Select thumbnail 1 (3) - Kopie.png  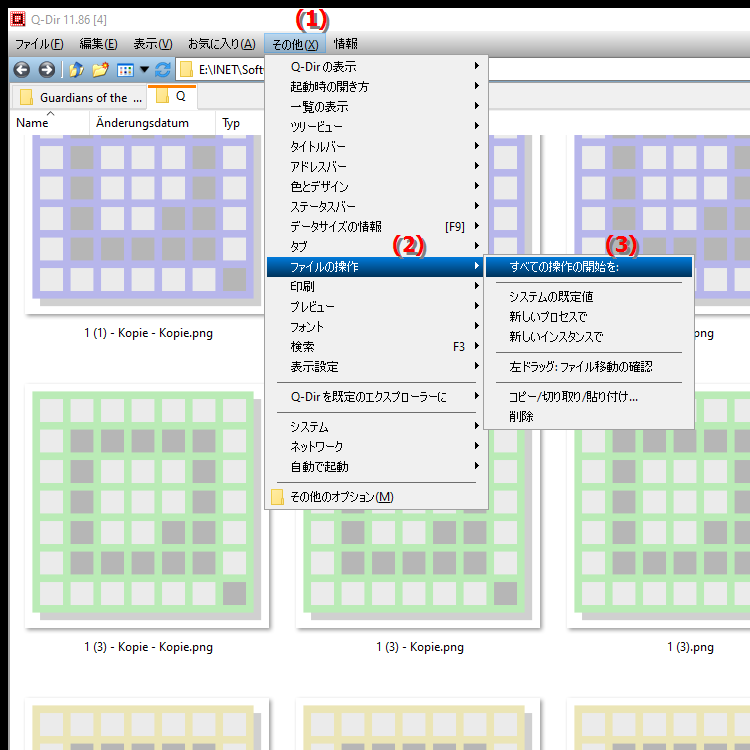coord(418,568)
